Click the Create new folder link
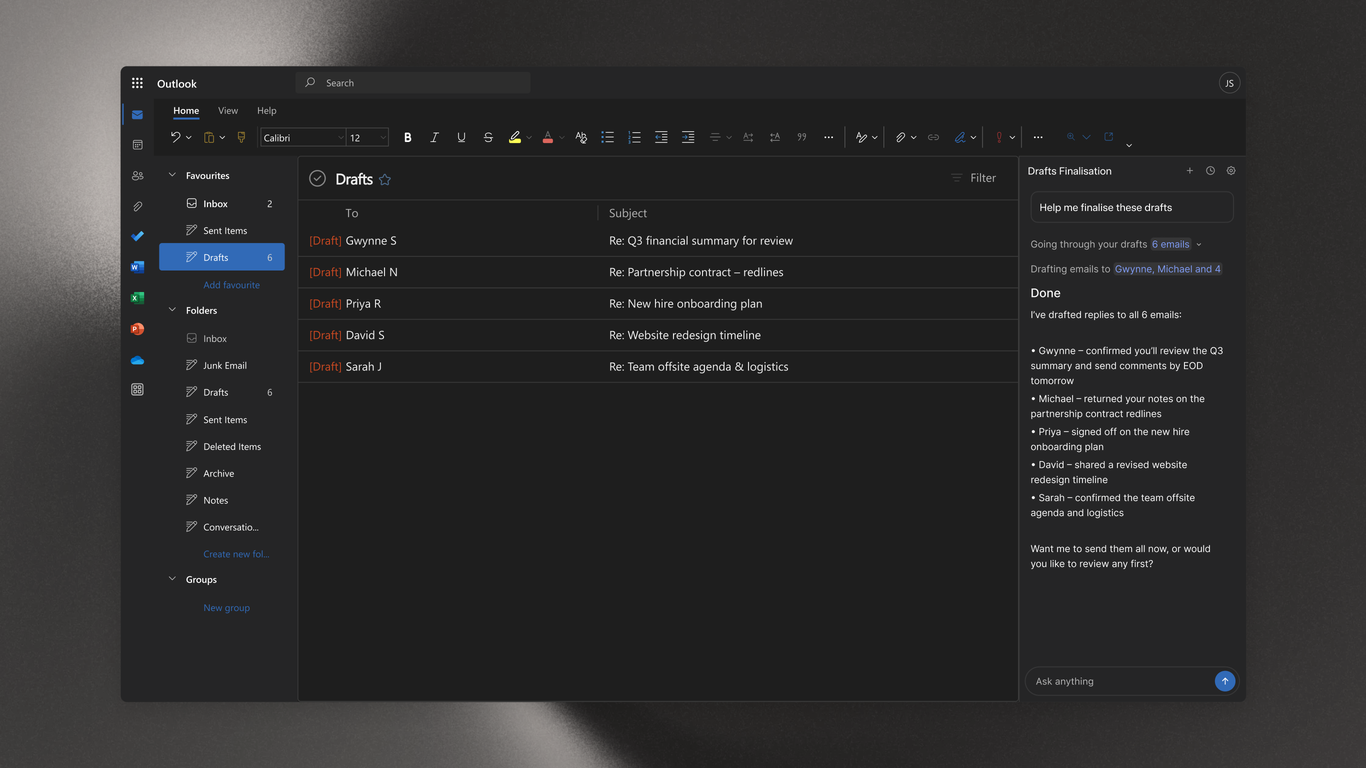This screenshot has width=1366, height=768. click(236, 554)
